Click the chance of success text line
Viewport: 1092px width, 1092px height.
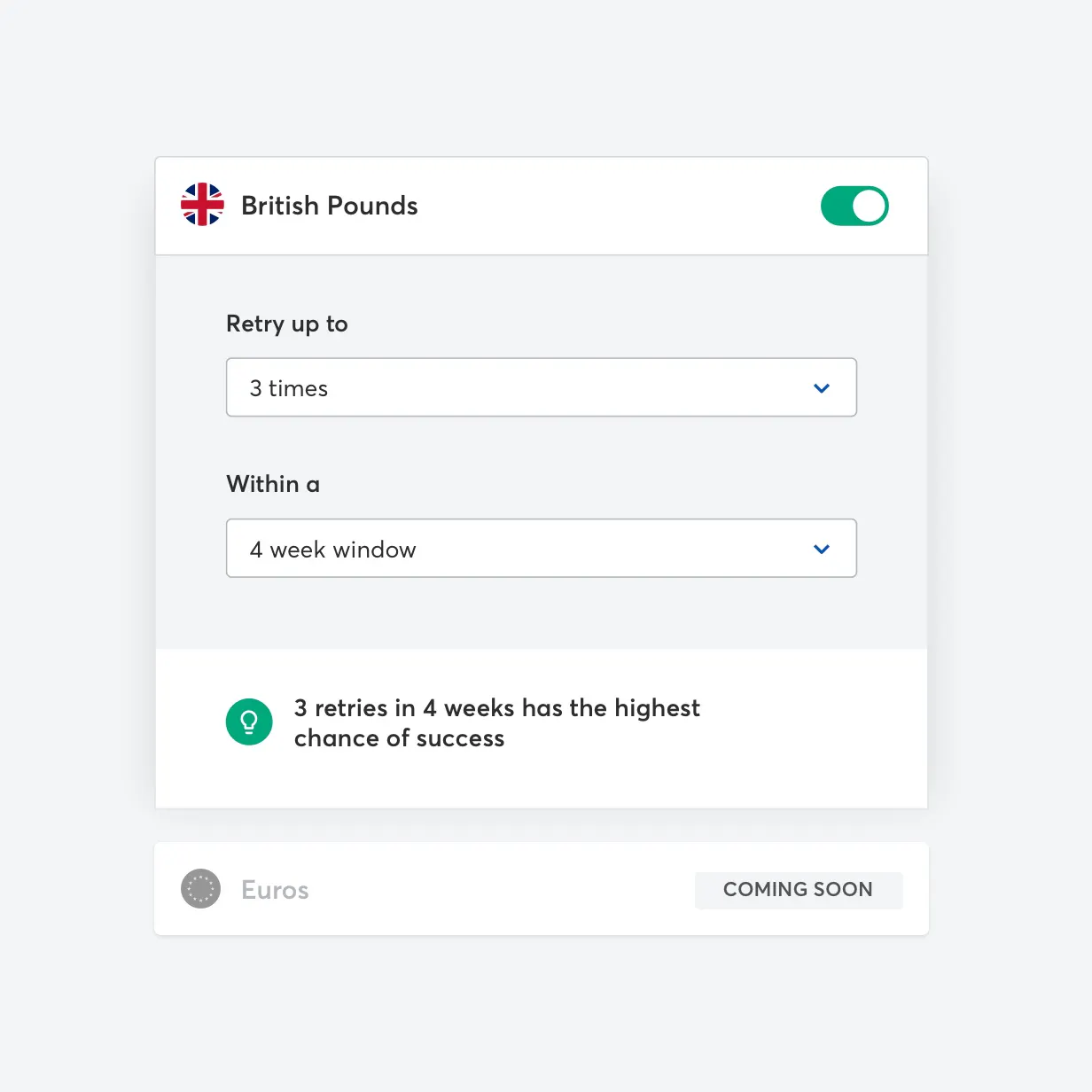point(399,738)
